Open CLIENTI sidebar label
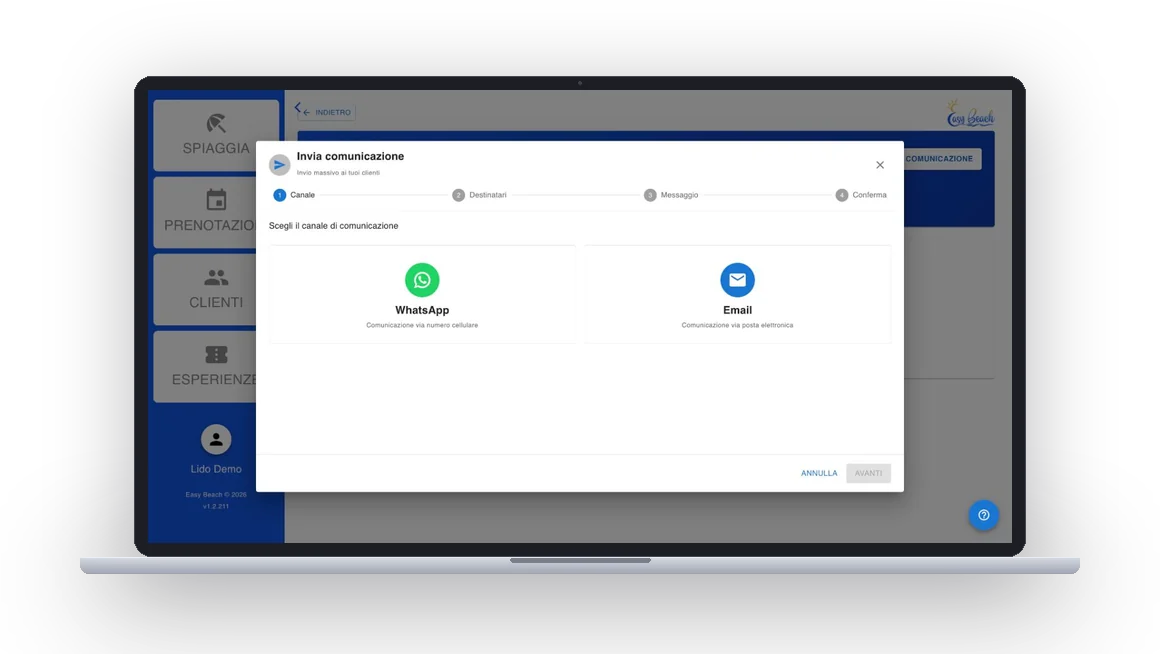The width and height of the screenshot is (1160, 654). 216,302
